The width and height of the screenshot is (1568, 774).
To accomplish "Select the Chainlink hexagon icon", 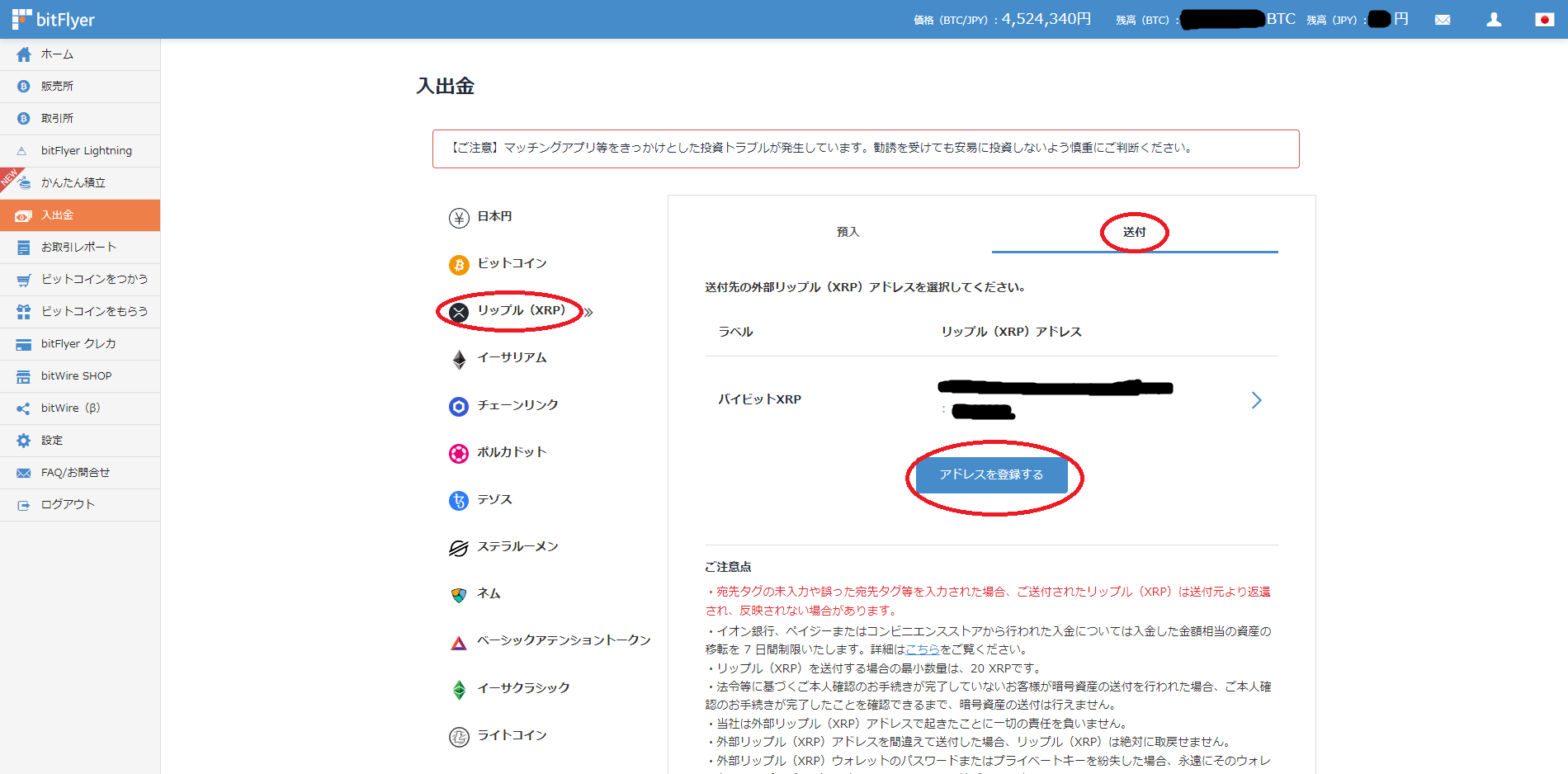I will [x=459, y=407].
